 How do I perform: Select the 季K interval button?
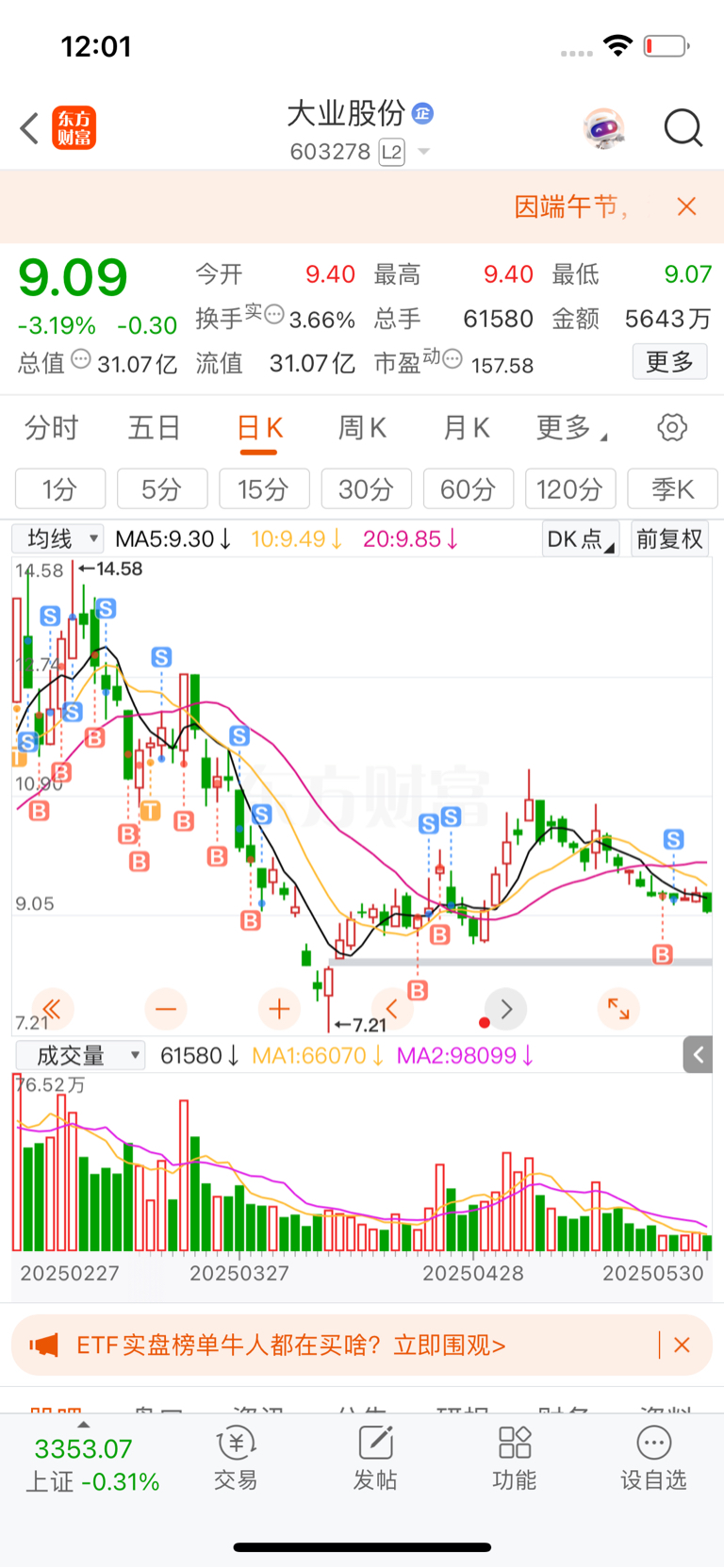pyautogui.click(x=672, y=489)
